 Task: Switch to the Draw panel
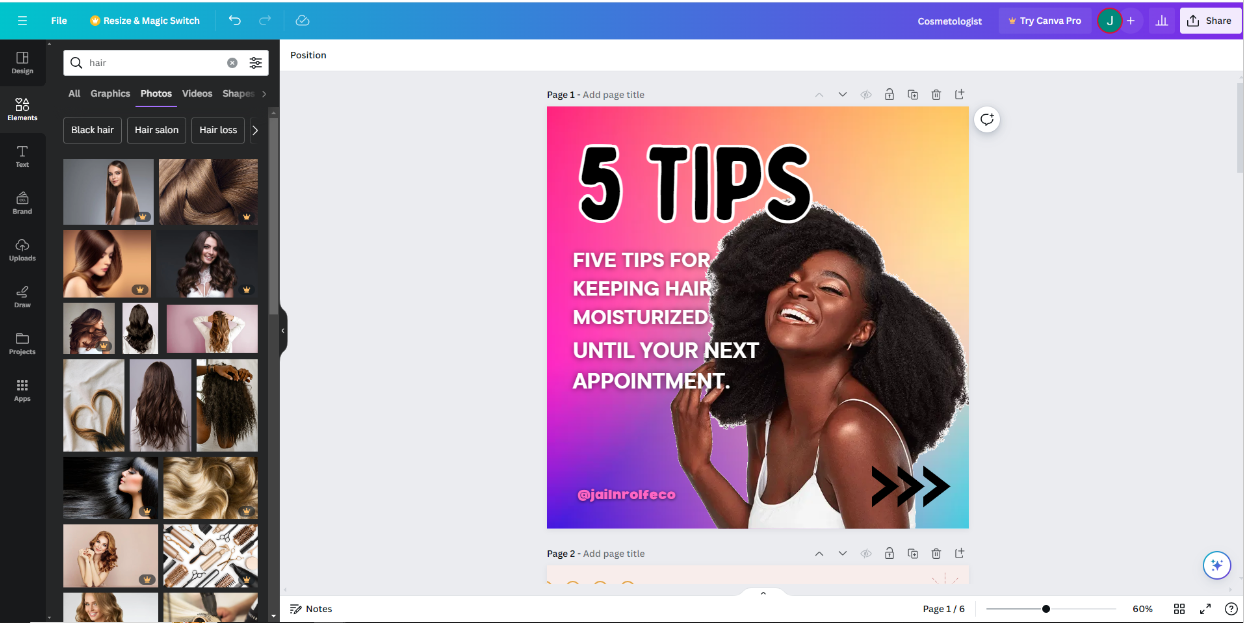pyautogui.click(x=22, y=297)
